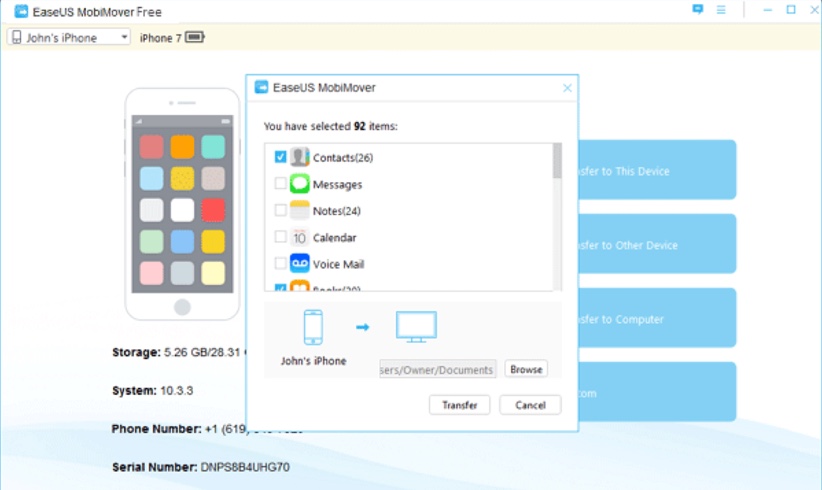
Task: Click the Transfer button
Action: (459, 405)
